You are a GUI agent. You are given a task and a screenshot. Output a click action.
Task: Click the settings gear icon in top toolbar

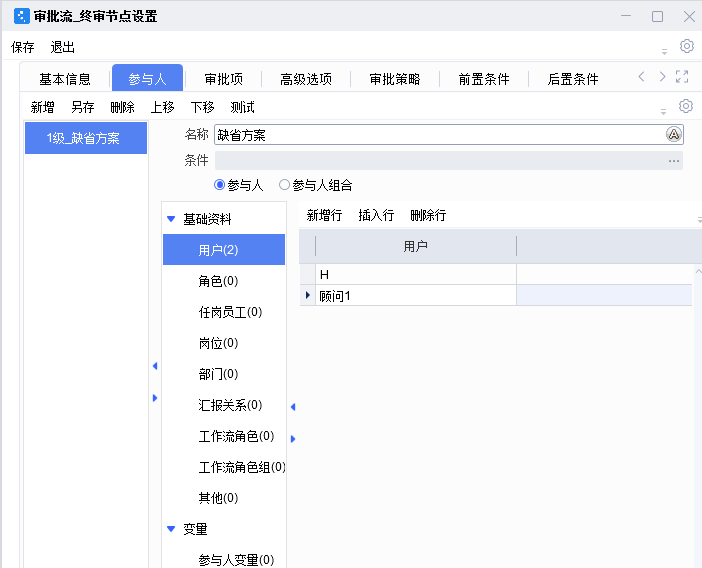[686, 46]
